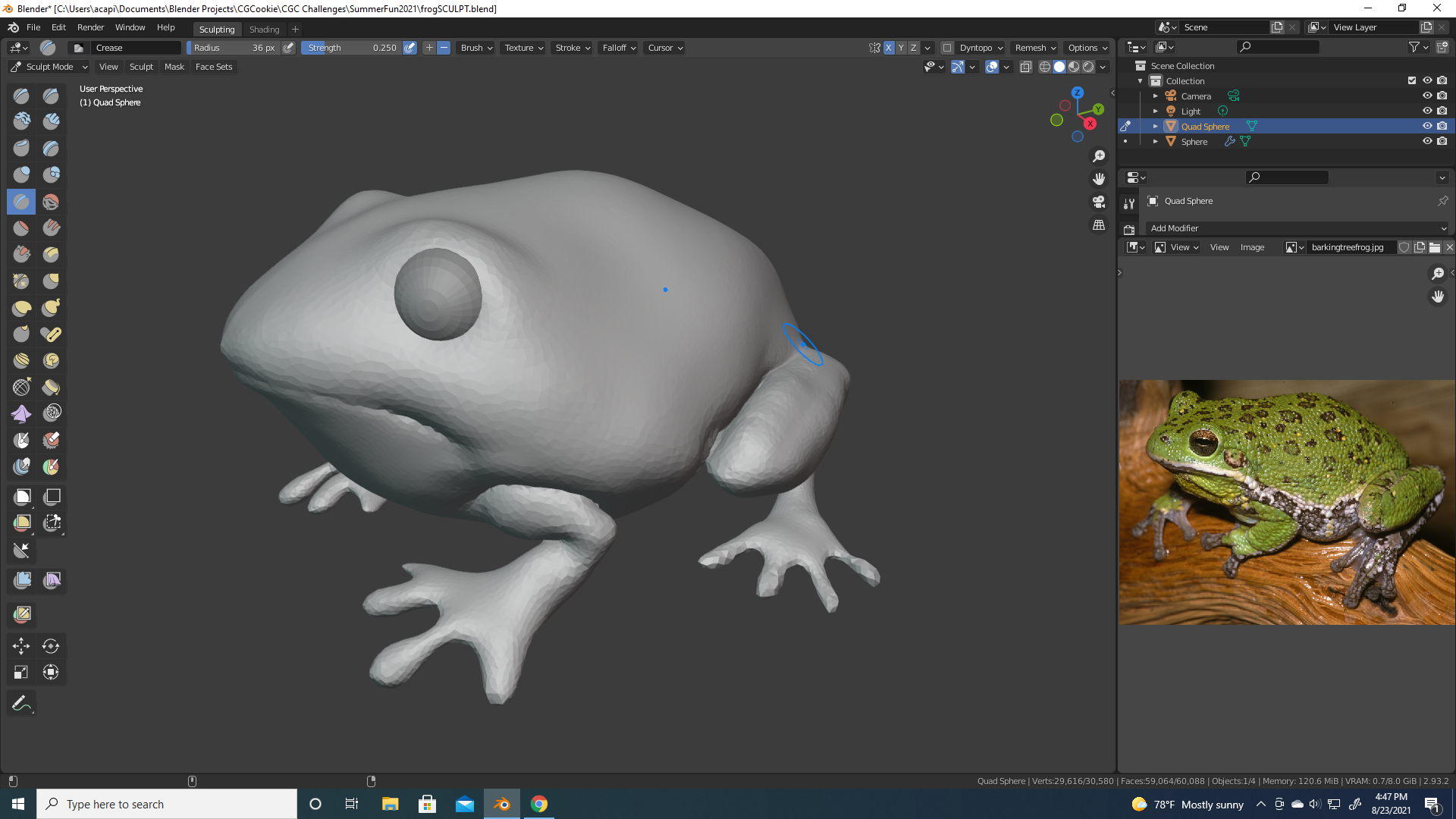Select the Smooth sculpt brush

(x=51, y=202)
